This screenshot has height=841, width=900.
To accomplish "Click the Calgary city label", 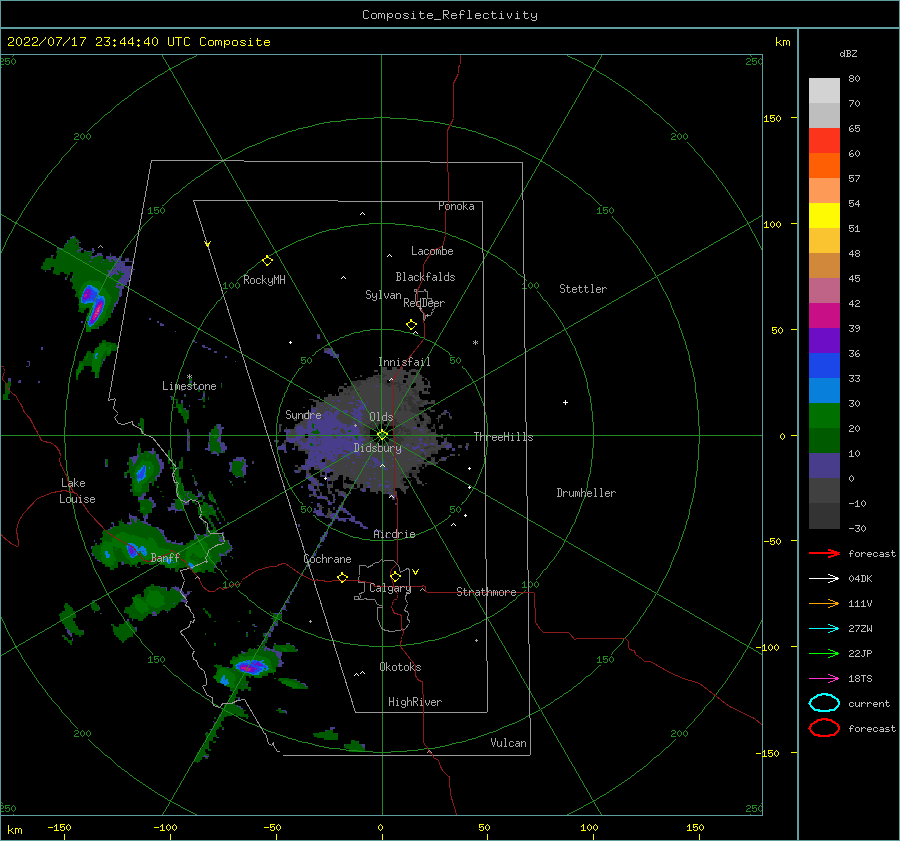I will [x=390, y=588].
